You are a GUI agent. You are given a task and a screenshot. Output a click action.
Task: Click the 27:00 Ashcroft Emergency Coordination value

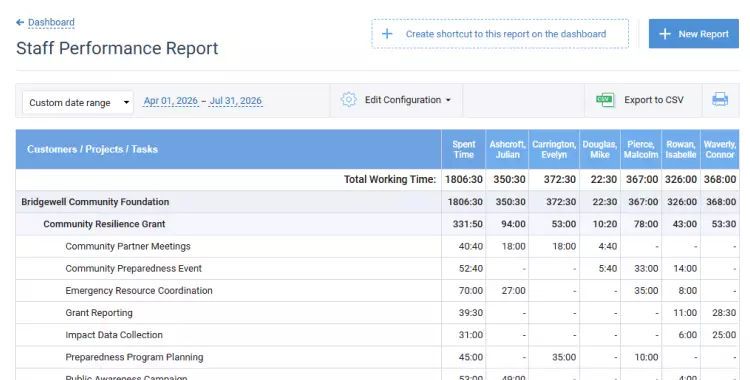[x=513, y=291]
